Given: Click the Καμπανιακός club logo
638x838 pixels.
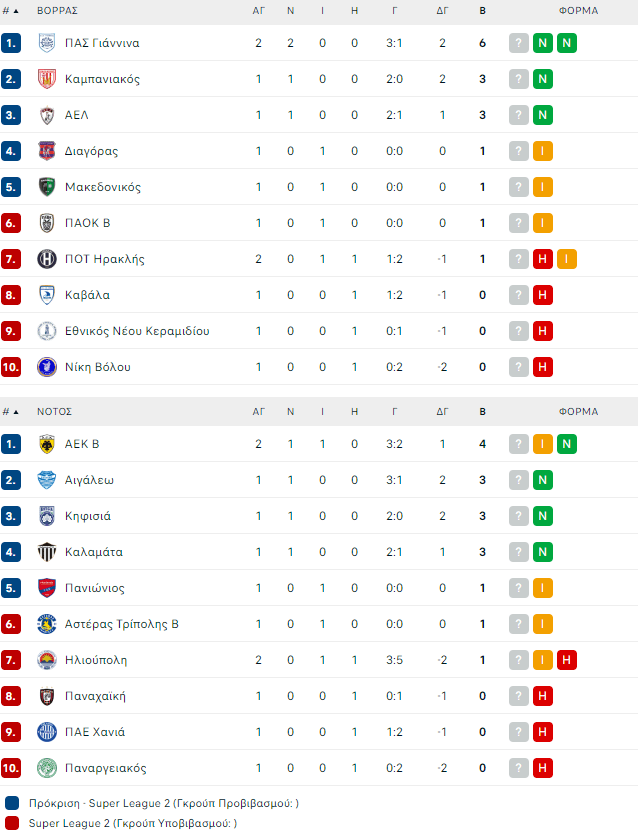Looking at the screenshot, I should coord(46,79).
